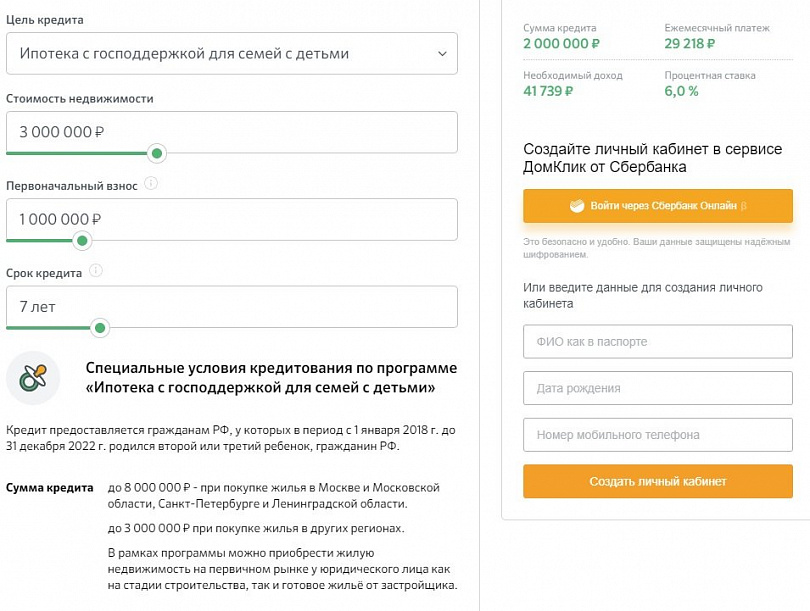This screenshot has height=611, width=810.
Task: Click info icon beside Срок кредита
Action: (97, 271)
